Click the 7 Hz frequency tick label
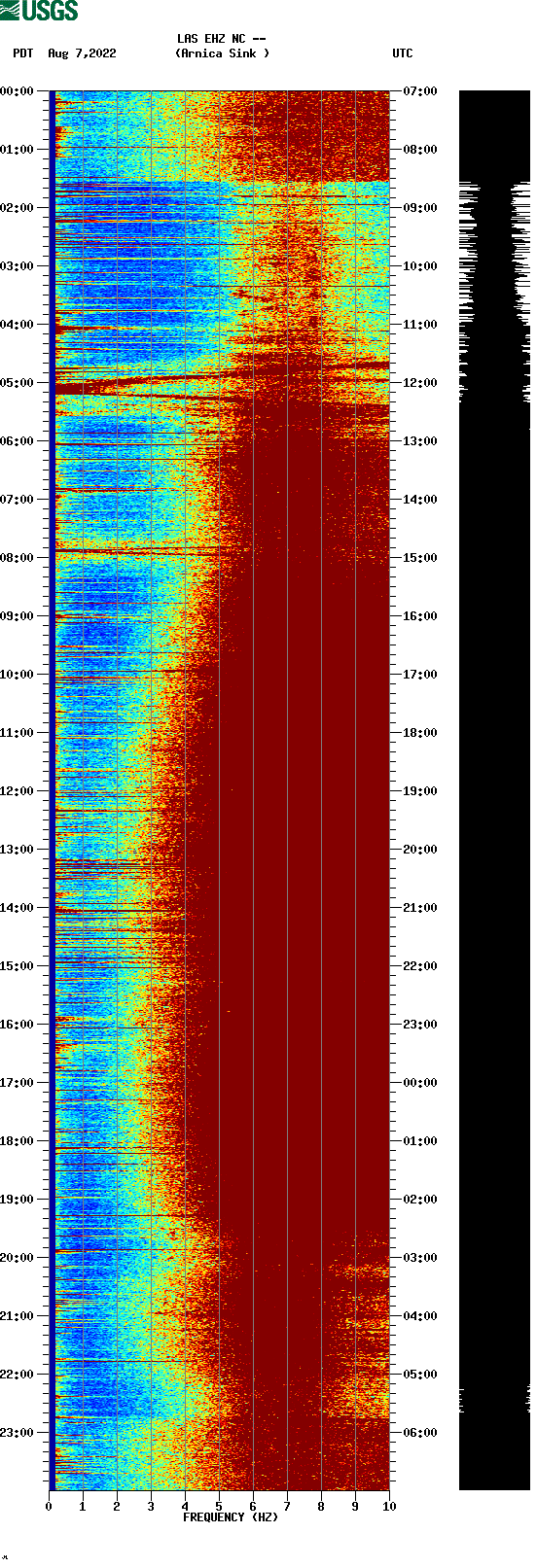The height and width of the screenshot is (1568, 537). click(x=287, y=1507)
